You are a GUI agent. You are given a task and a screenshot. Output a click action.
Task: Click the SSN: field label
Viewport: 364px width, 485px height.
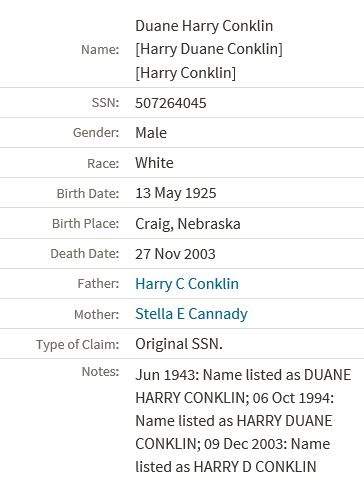pyautogui.click(x=105, y=103)
